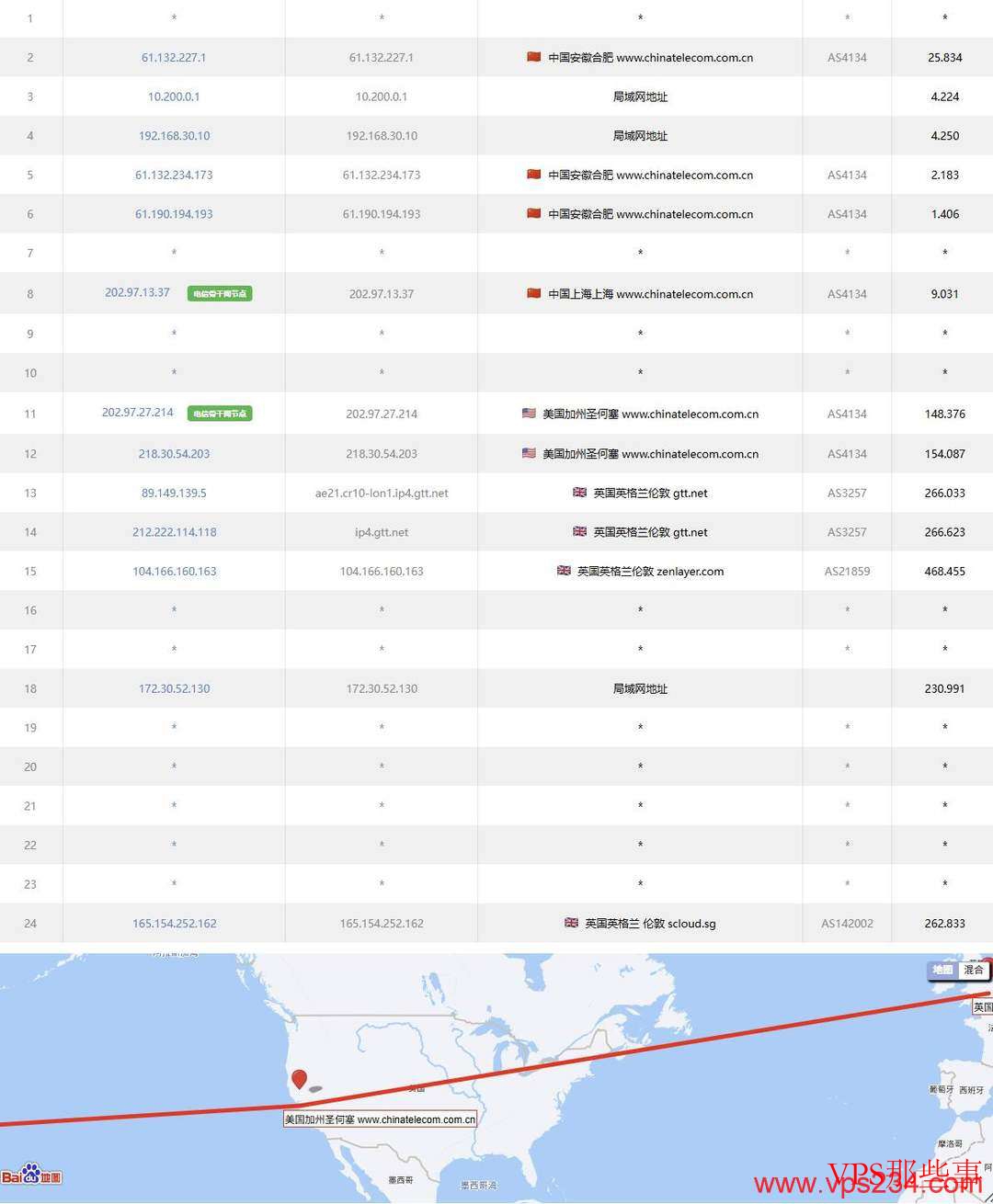The height and width of the screenshot is (1204, 993).
Task: Select latency value 9.031
Action: (944, 294)
